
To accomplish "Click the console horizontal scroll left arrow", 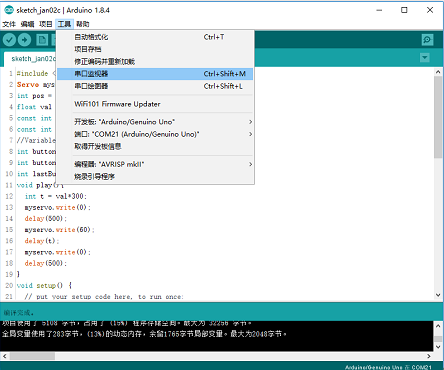I will click(x=4, y=356).
